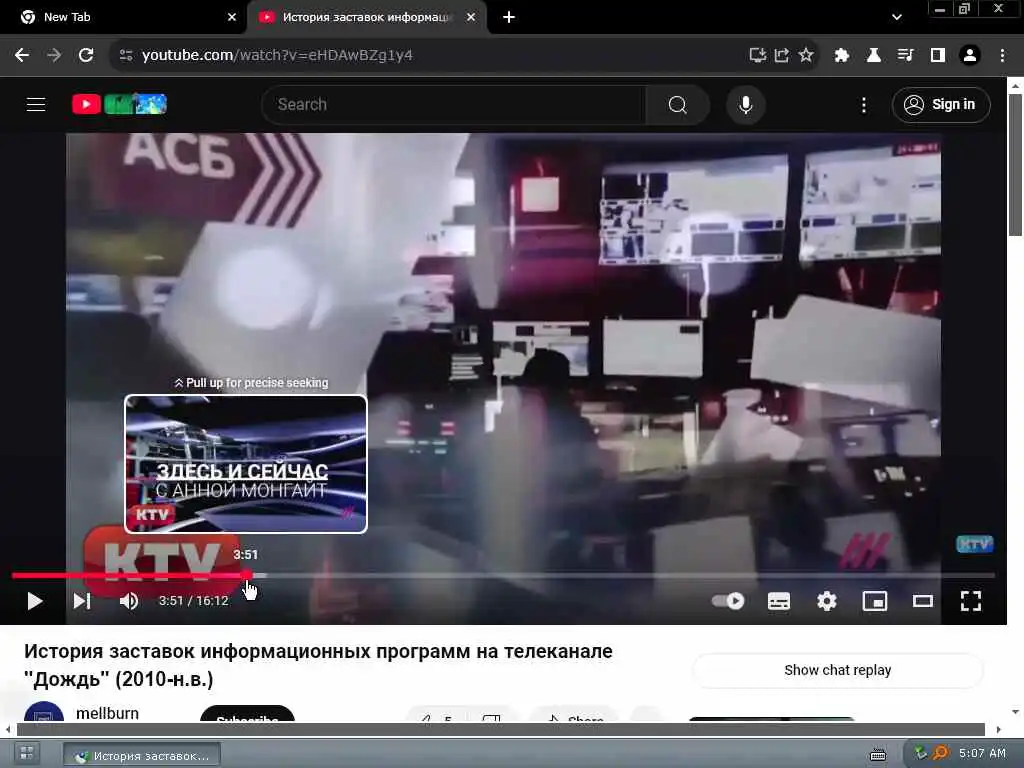1024x768 pixels.
Task: Open YouTube settings three-dot menu
Action: coord(864,105)
